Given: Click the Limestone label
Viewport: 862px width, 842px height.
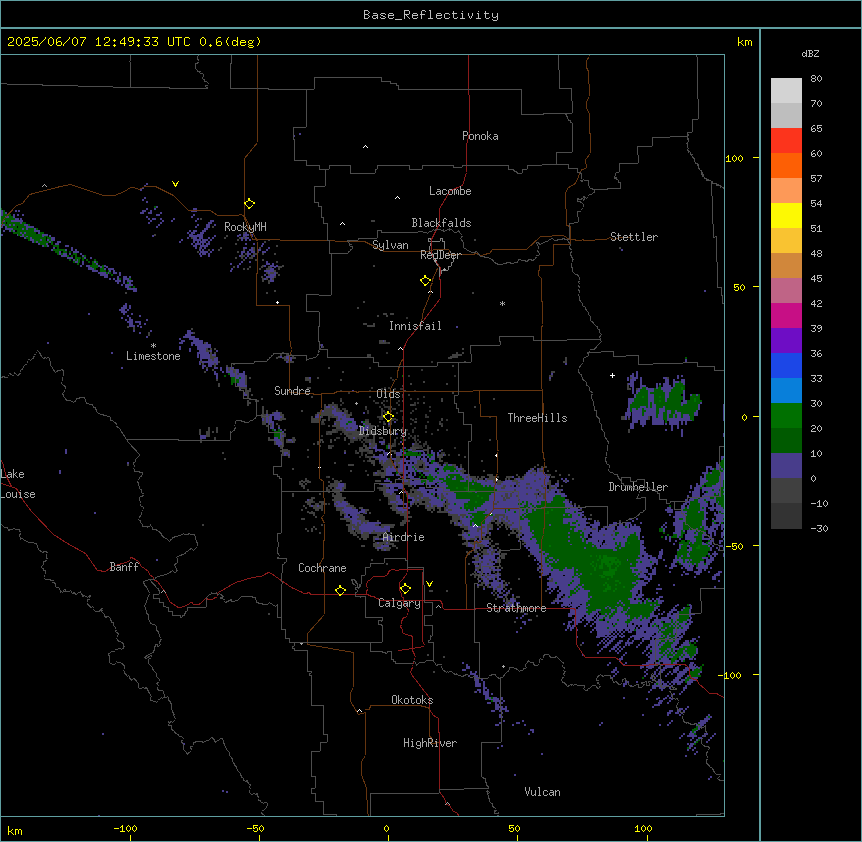Looking at the screenshot, I should pyautogui.click(x=153, y=356).
